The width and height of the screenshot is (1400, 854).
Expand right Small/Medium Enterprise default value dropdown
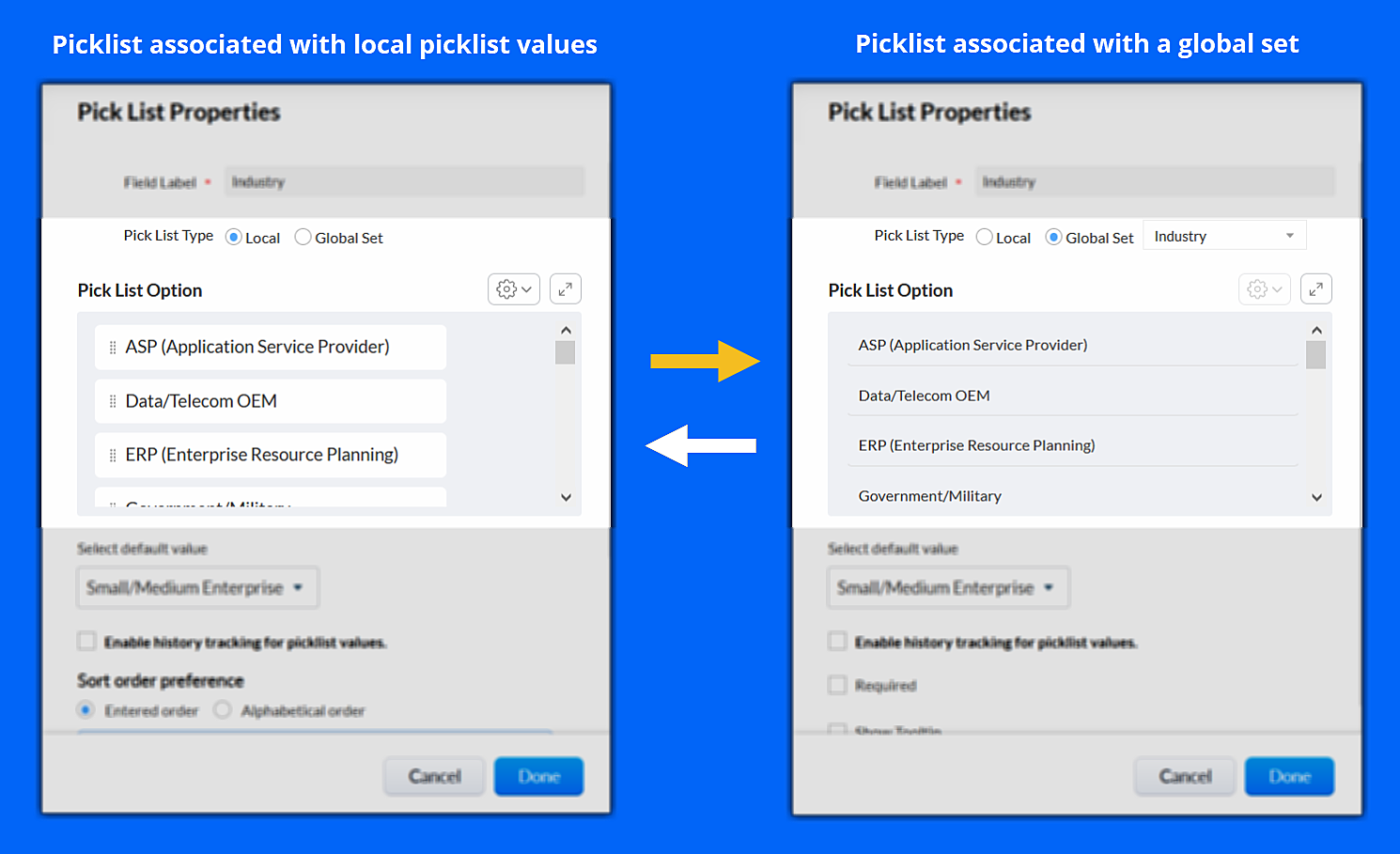click(947, 588)
